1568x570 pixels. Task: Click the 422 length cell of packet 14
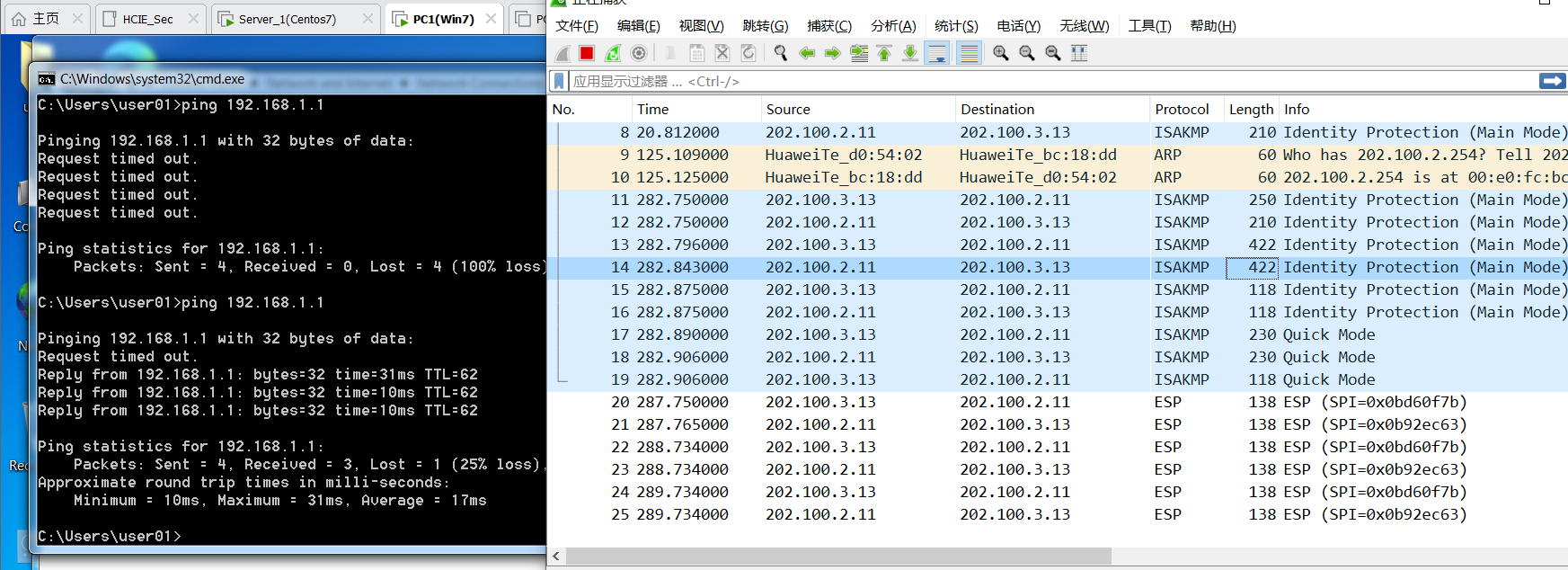point(1252,267)
